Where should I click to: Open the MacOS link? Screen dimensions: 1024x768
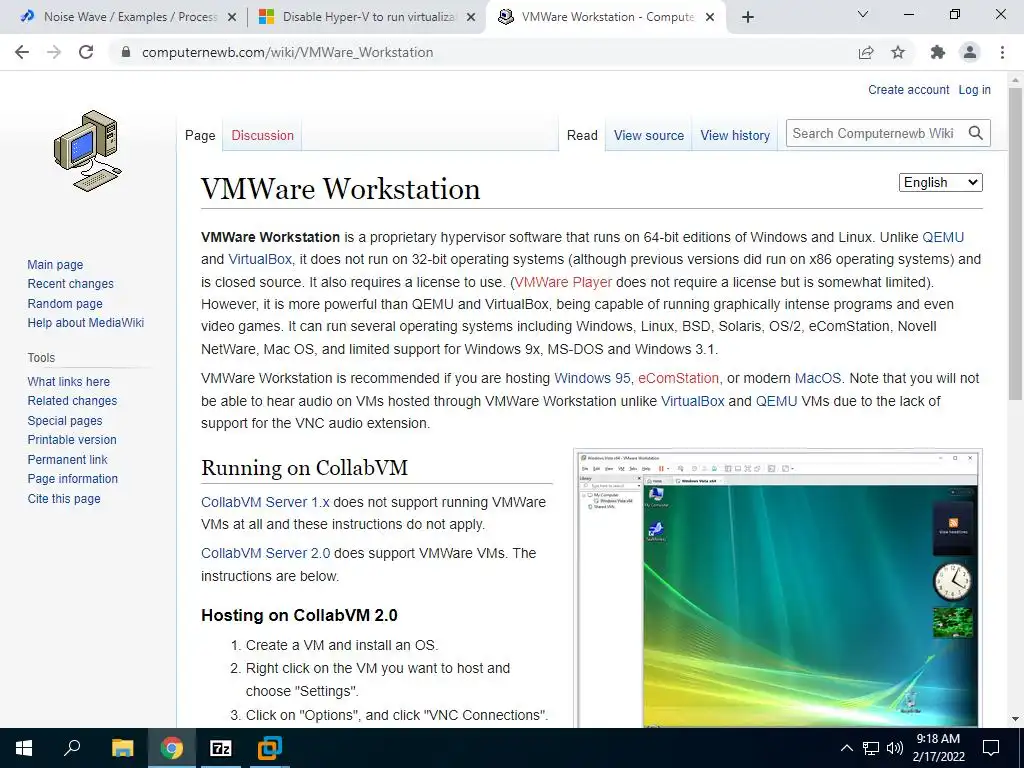coord(818,378)
